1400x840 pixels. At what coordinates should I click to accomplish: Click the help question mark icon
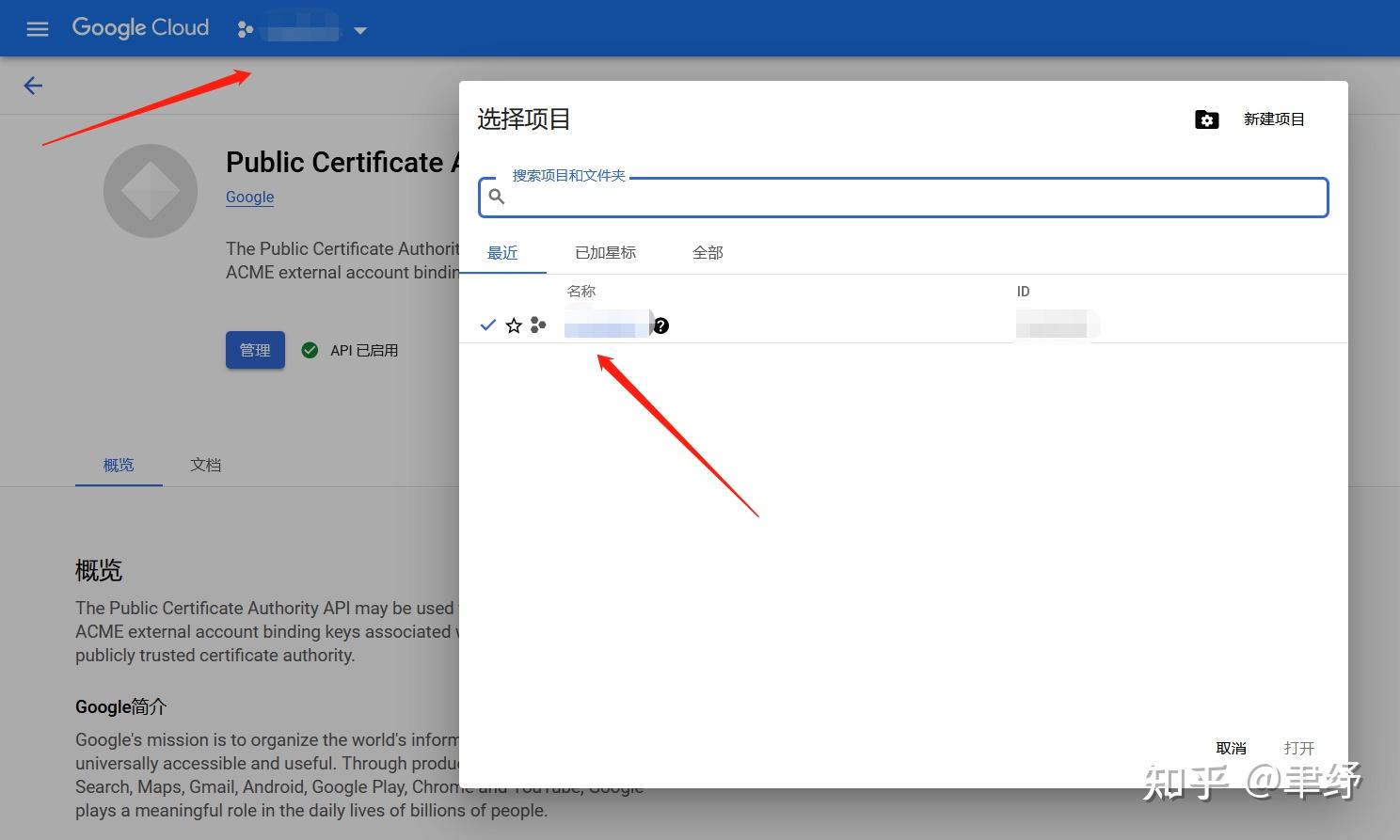click(661, 325)
